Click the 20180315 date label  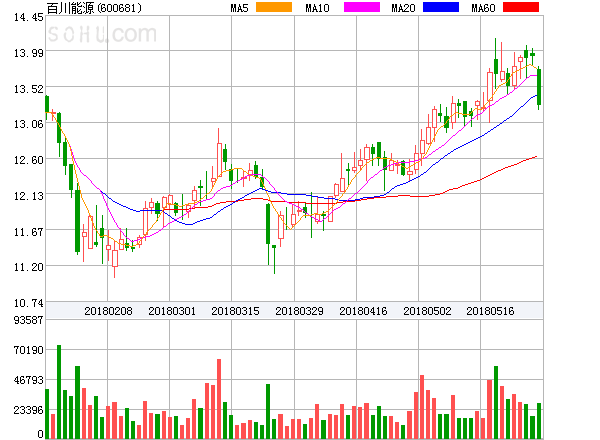pyautogui.click(x=235, y=311)
